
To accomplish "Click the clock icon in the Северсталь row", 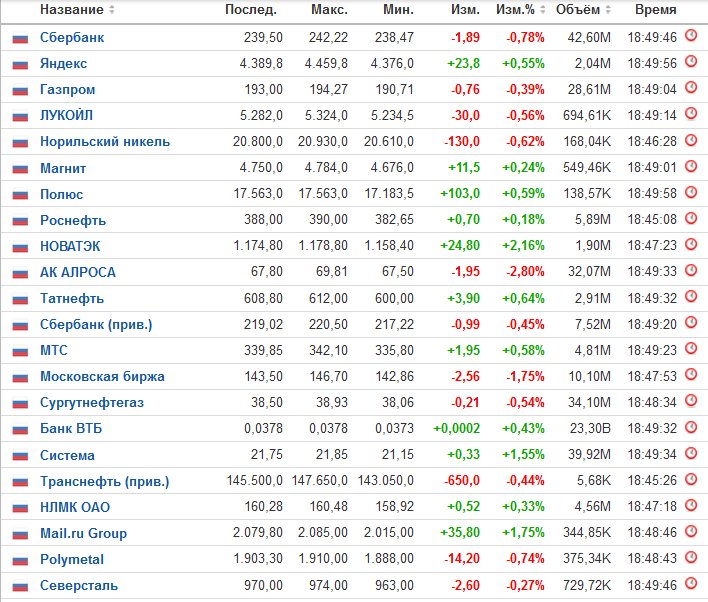I will (691, 583).
